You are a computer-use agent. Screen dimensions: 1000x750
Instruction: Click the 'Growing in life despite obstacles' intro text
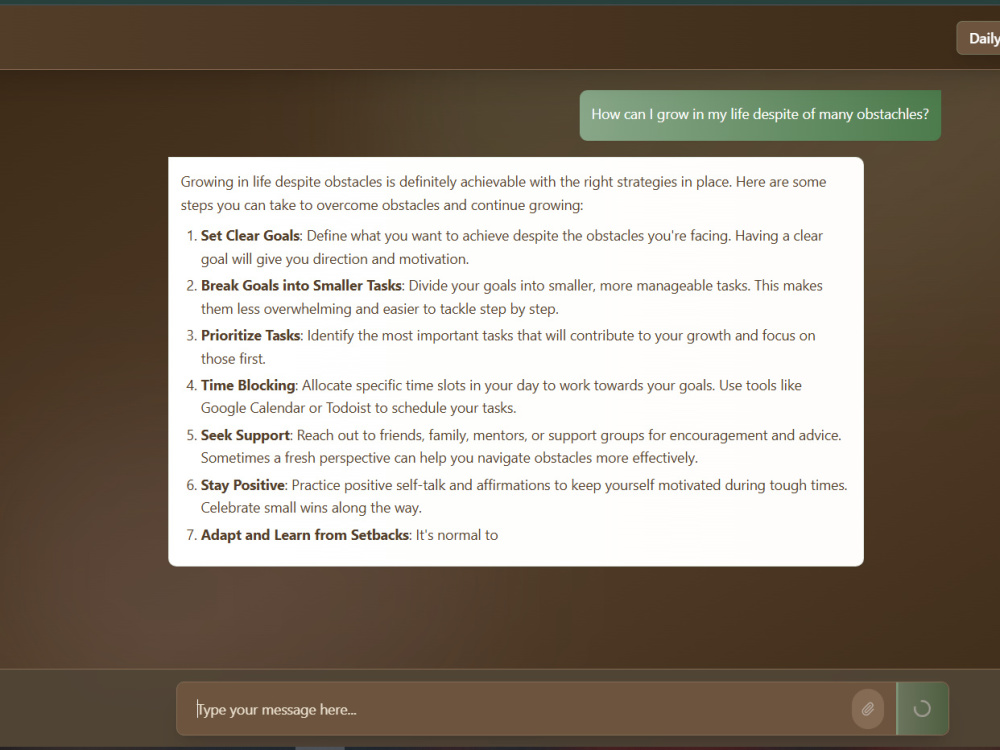point(503,193)
